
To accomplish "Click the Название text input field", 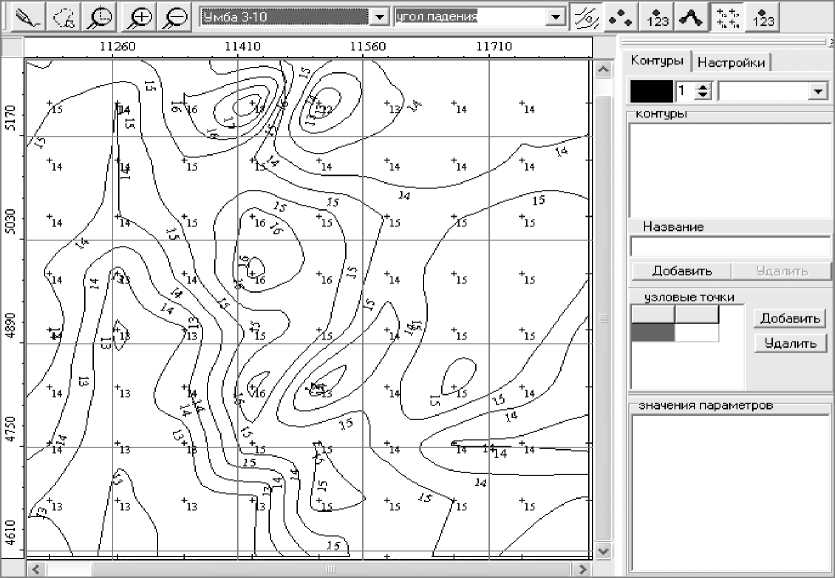I will click(x=729, y=247).
